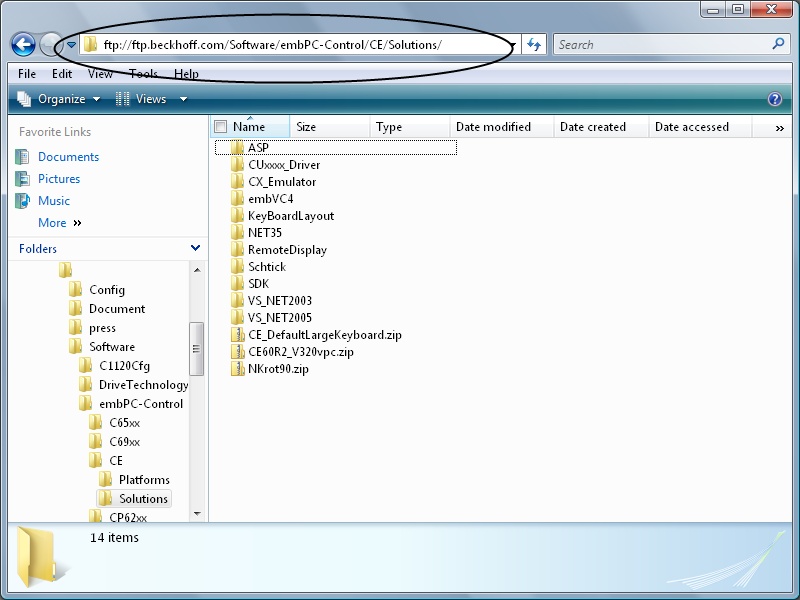
Task: Select C1120Cfg in the folder tree
Action: 124,366
